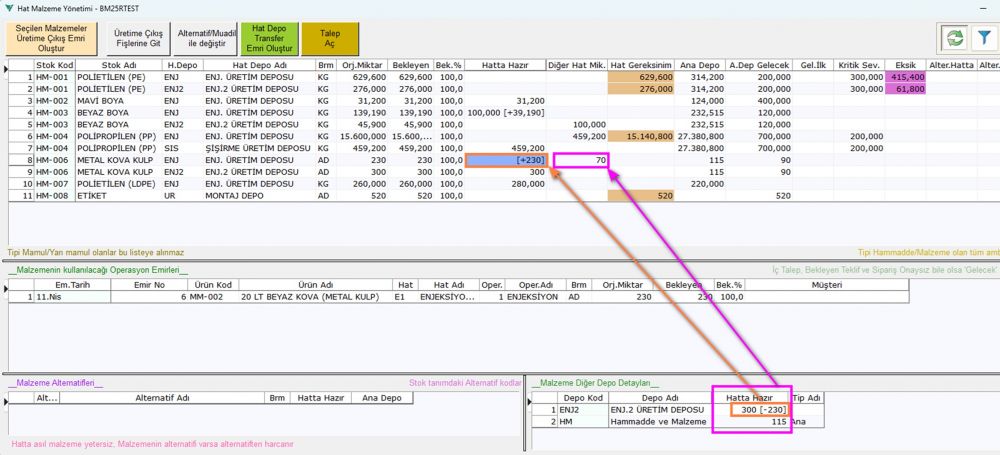Click the 300 [-230] Hatta Hazır value
Viewport: 1000px width, 455px height.
pos(760,410)
